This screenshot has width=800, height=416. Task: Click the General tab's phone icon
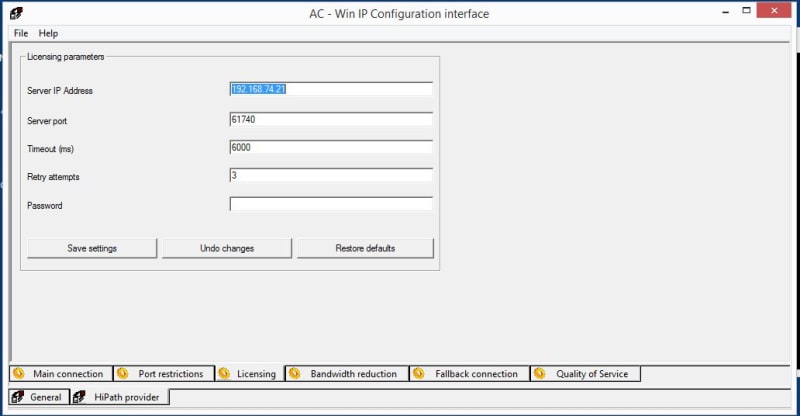tap(18, 397)
